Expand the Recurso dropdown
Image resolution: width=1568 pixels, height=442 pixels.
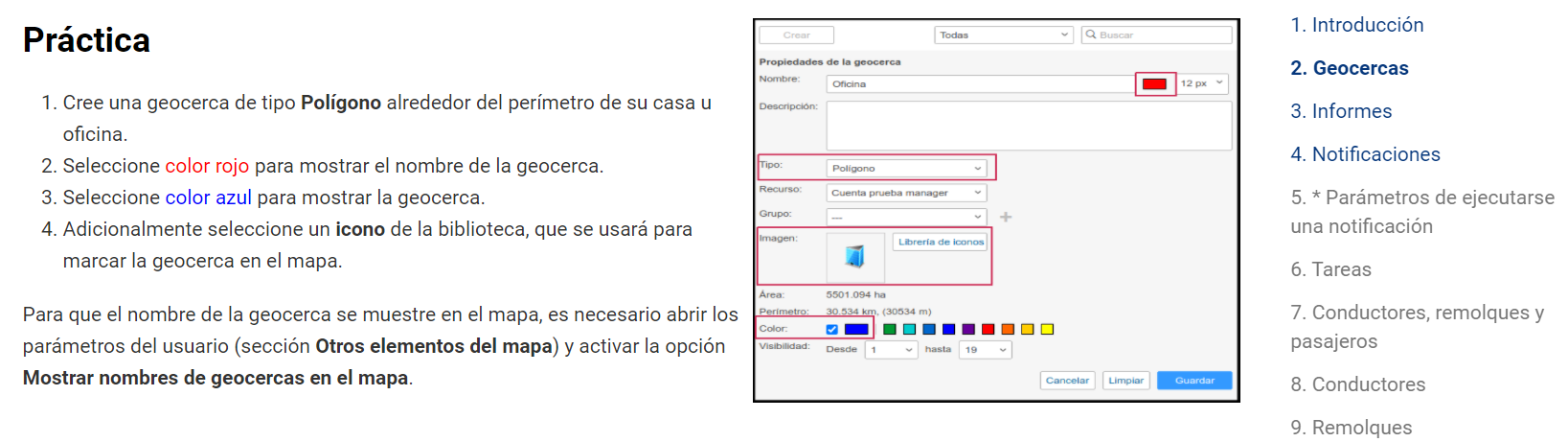pyautogui.click(x=906, y=193)
